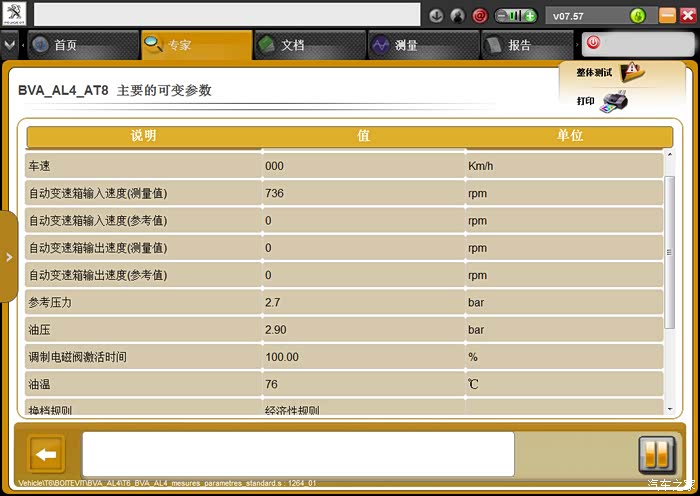Screen dimensions: 700x496
Task: Click the Peugeot lion logo
Action: 15,14
